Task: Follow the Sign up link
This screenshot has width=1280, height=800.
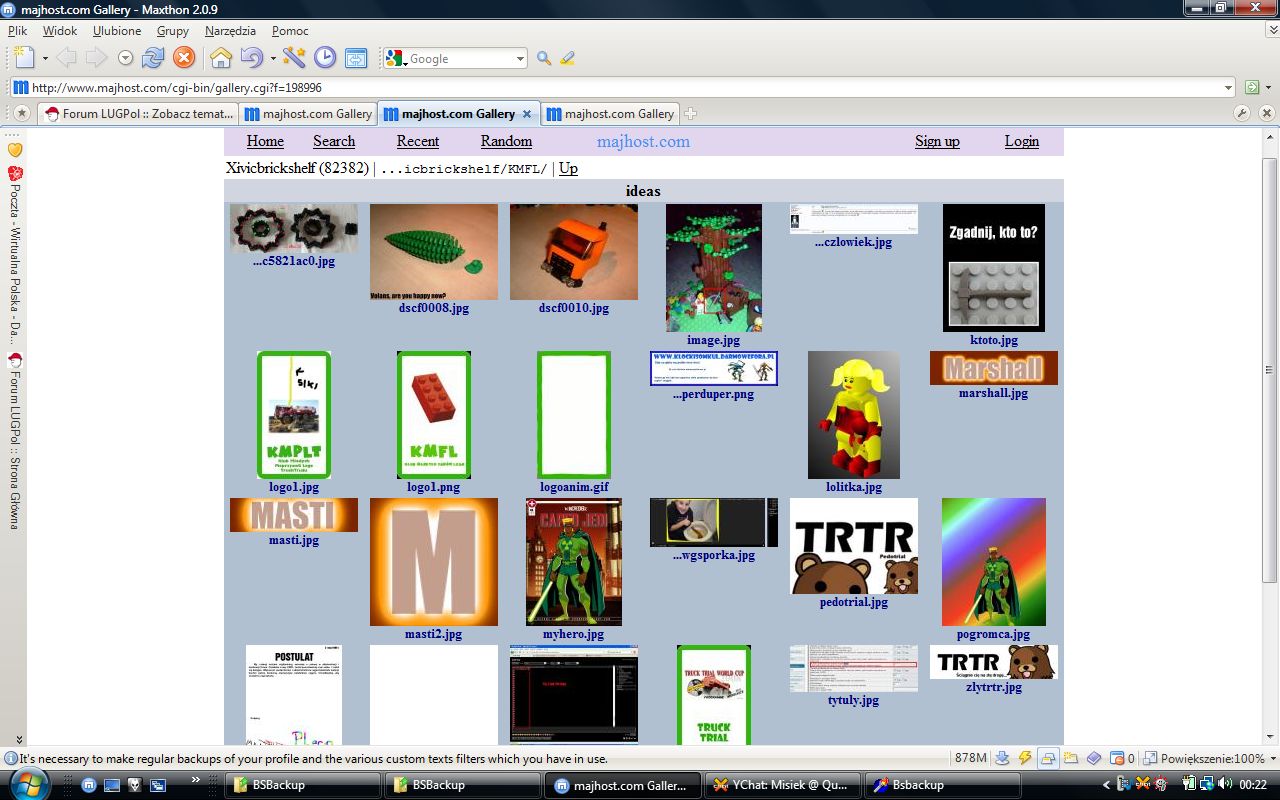Action: tap(937, 141)
